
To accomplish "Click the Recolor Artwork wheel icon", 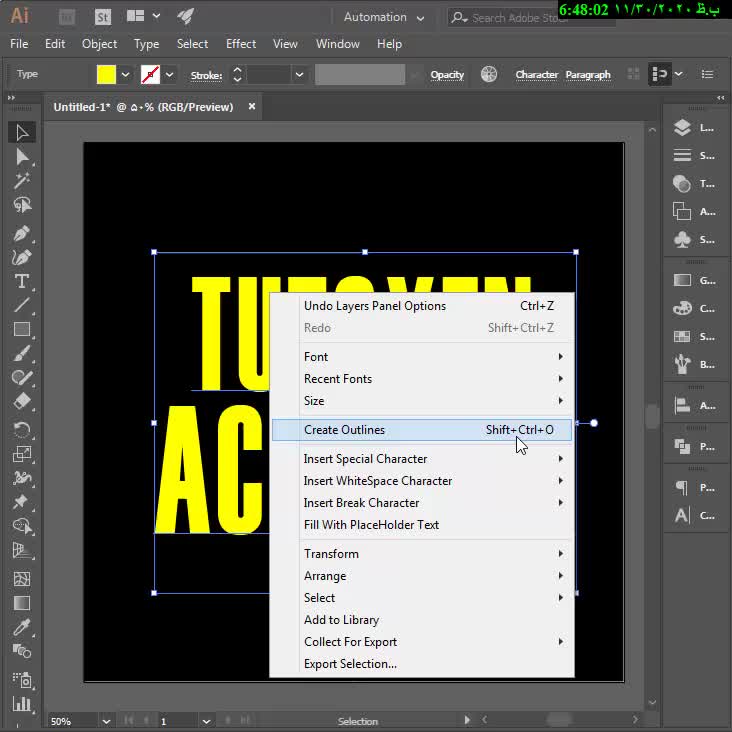I will 489,75.
